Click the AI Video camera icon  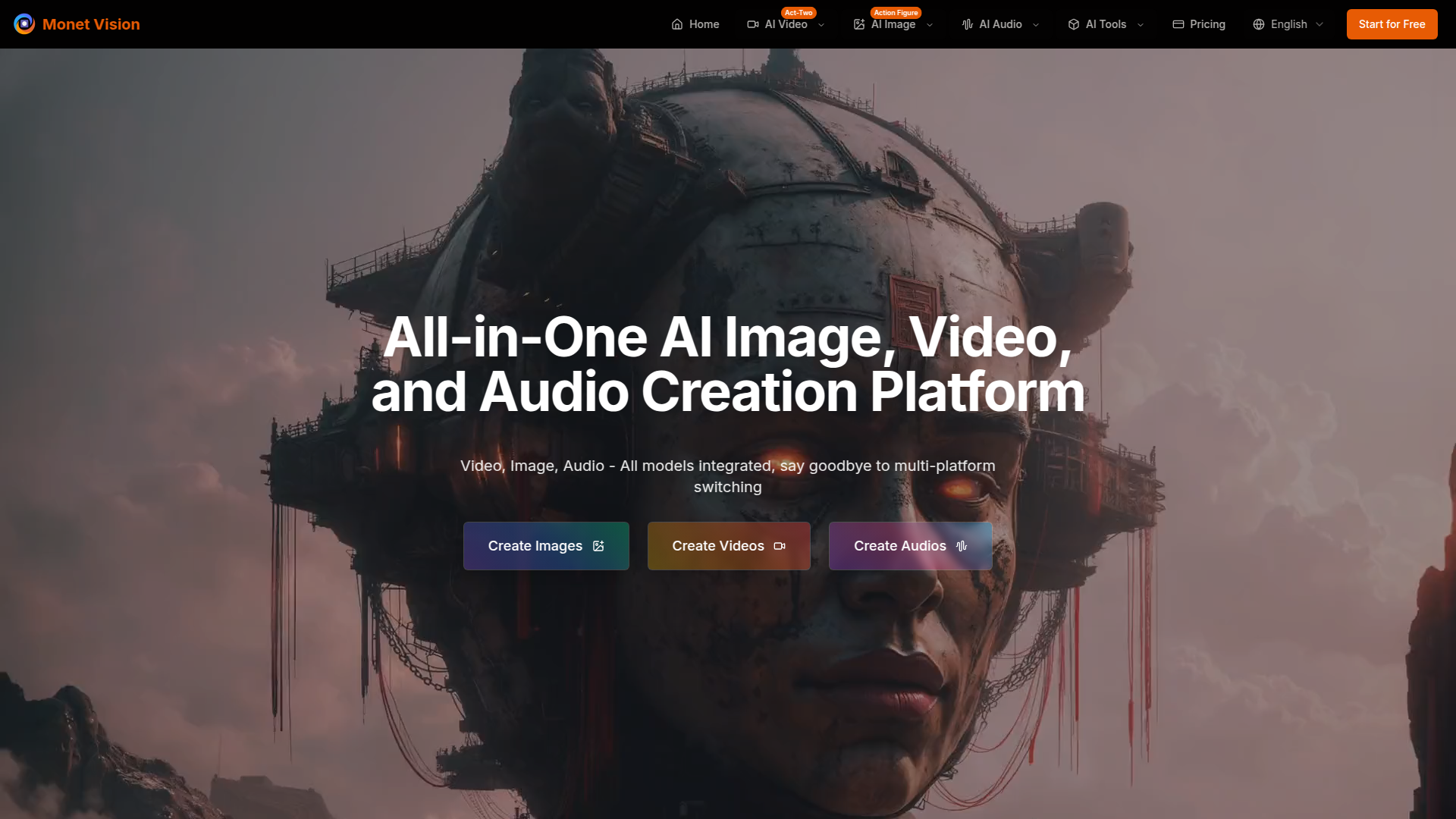(x=753, y=24)
